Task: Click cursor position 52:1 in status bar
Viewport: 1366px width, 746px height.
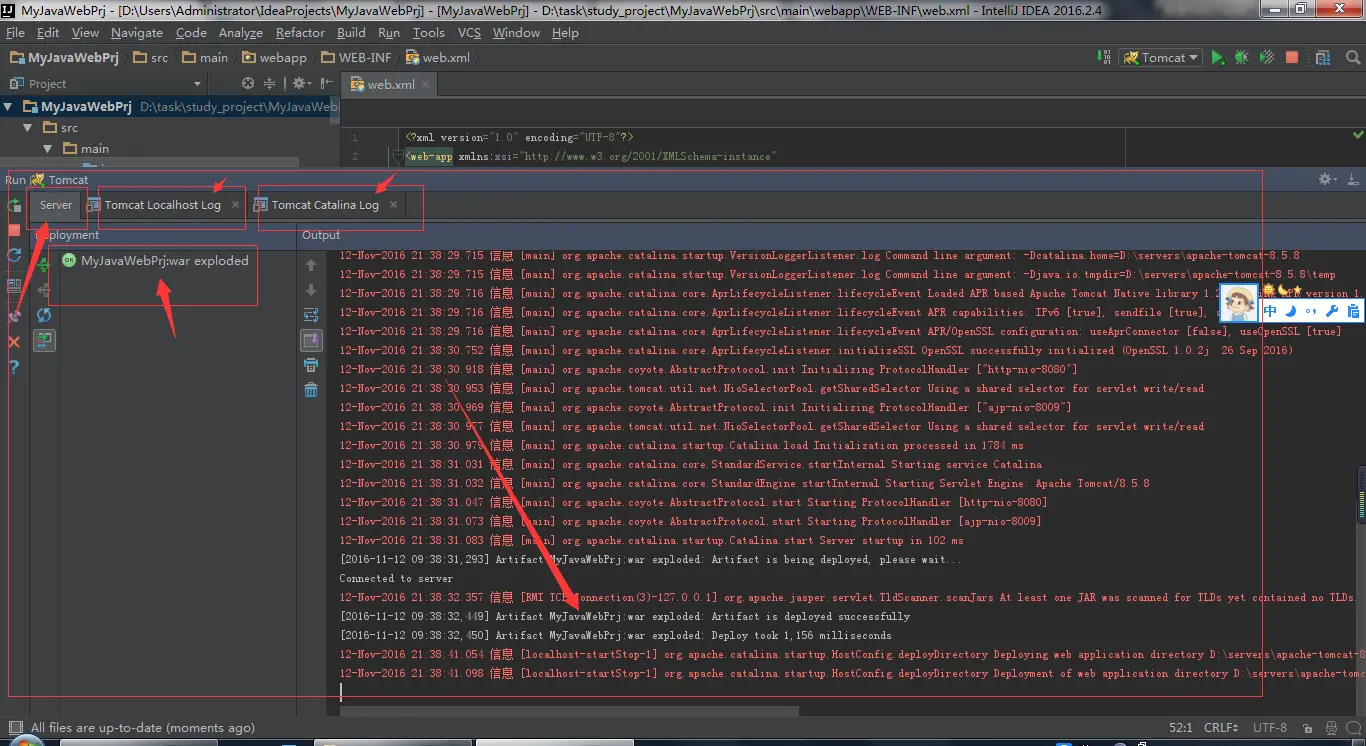Action: (1179, 728)
